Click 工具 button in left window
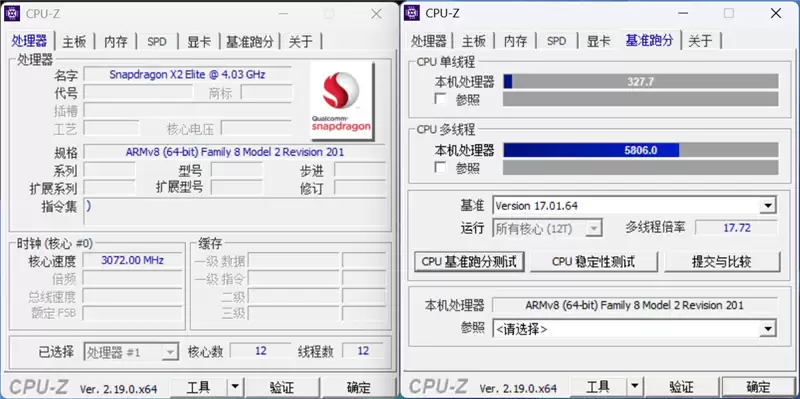Screen dimensions: 800x399 [198, 387]
